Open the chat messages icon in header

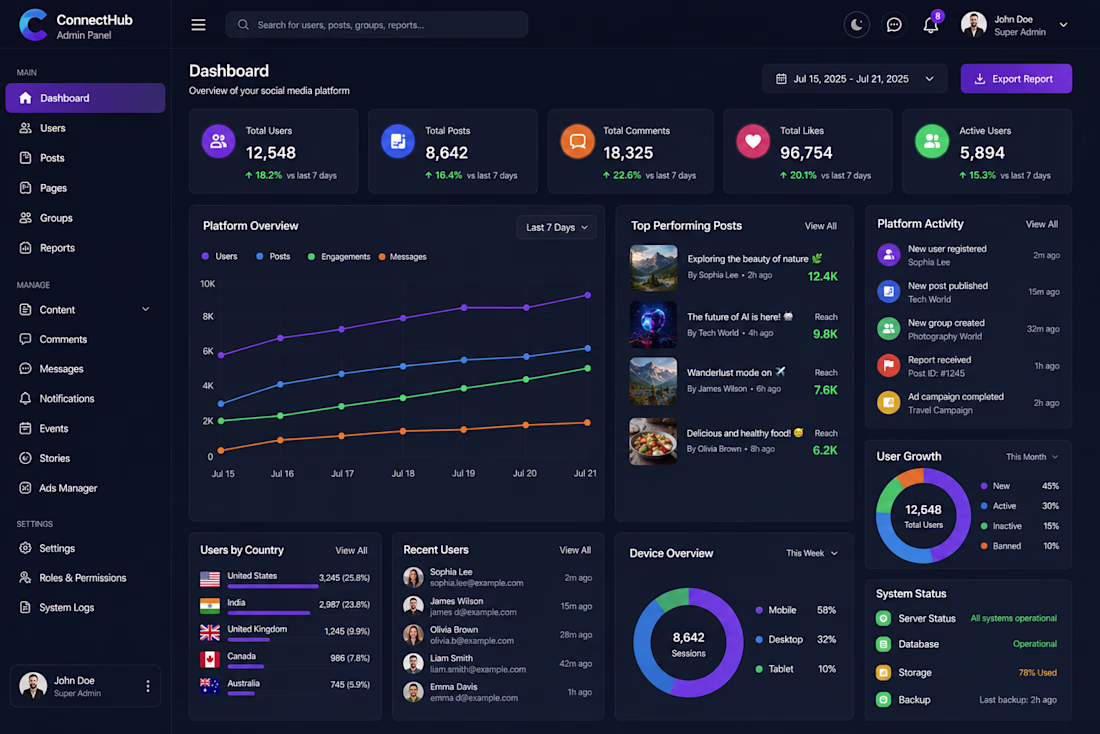(894, 25)
